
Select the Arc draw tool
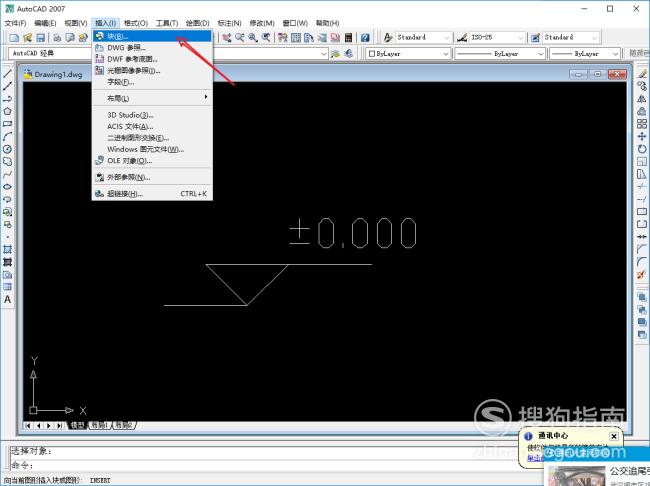[x=7, y=136]
